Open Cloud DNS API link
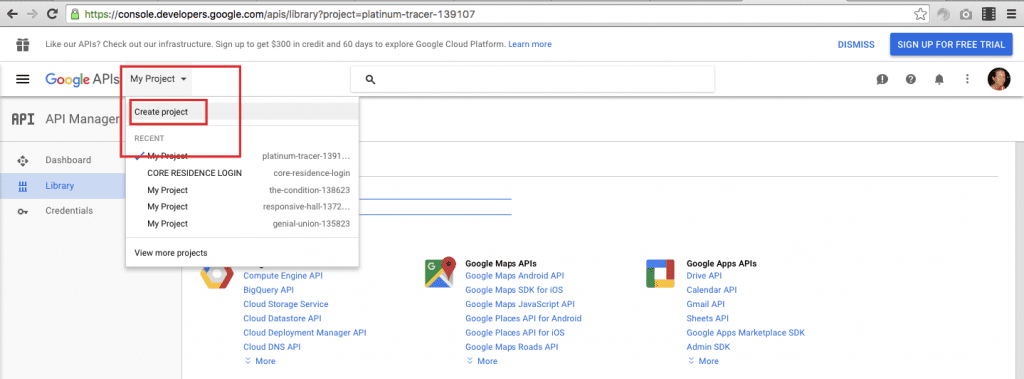 coord(272,347)
